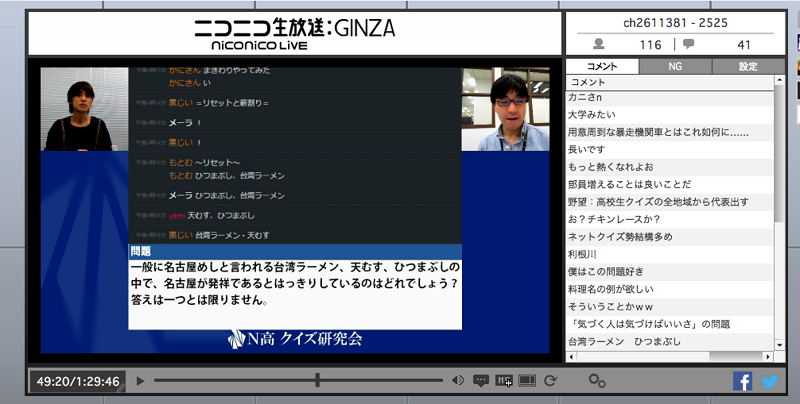This screenshot has width=800, height=404.
Task: Click the horizontal scrollbar right arrow
Action: [768, 357]
